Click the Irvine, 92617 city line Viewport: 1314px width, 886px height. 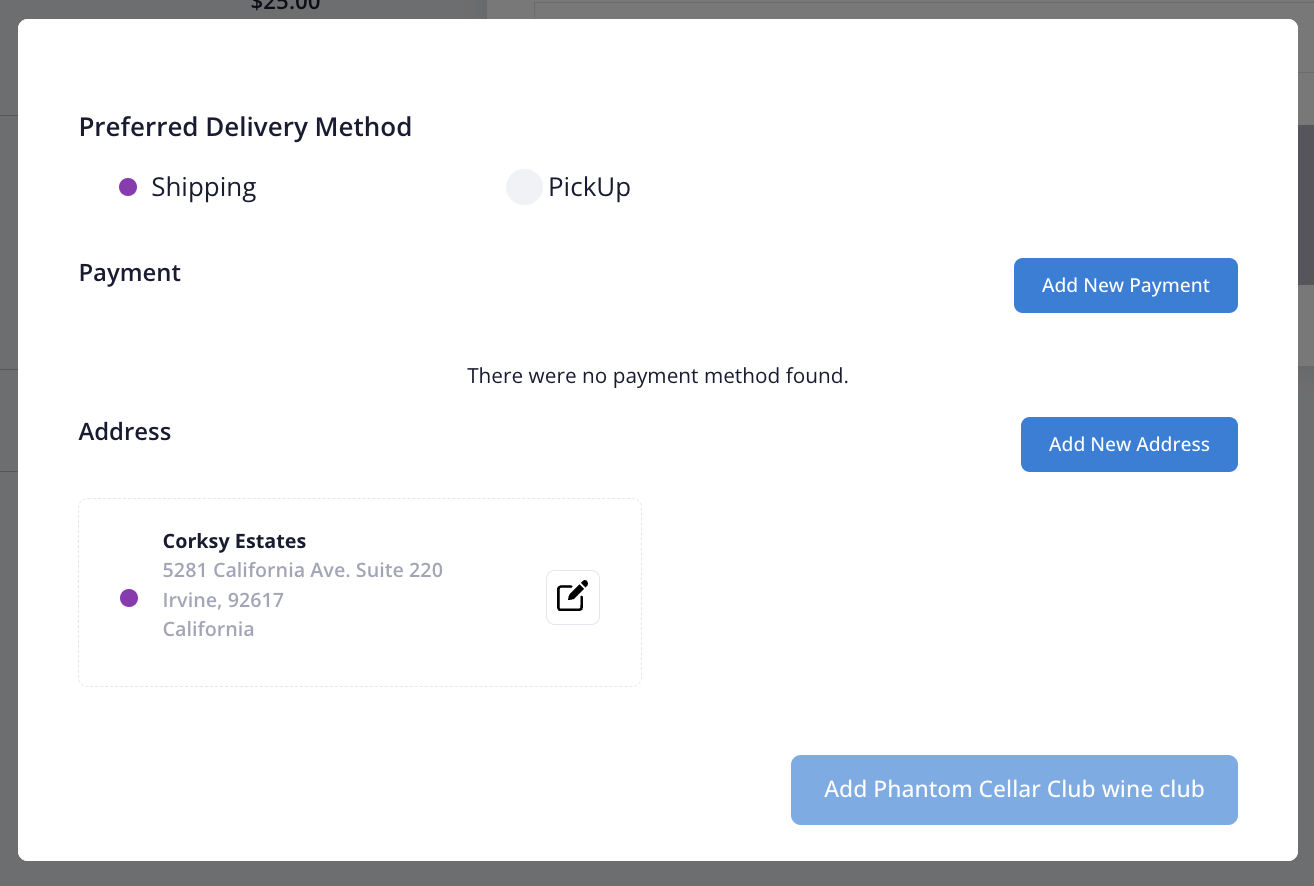[x=223, y=600]
